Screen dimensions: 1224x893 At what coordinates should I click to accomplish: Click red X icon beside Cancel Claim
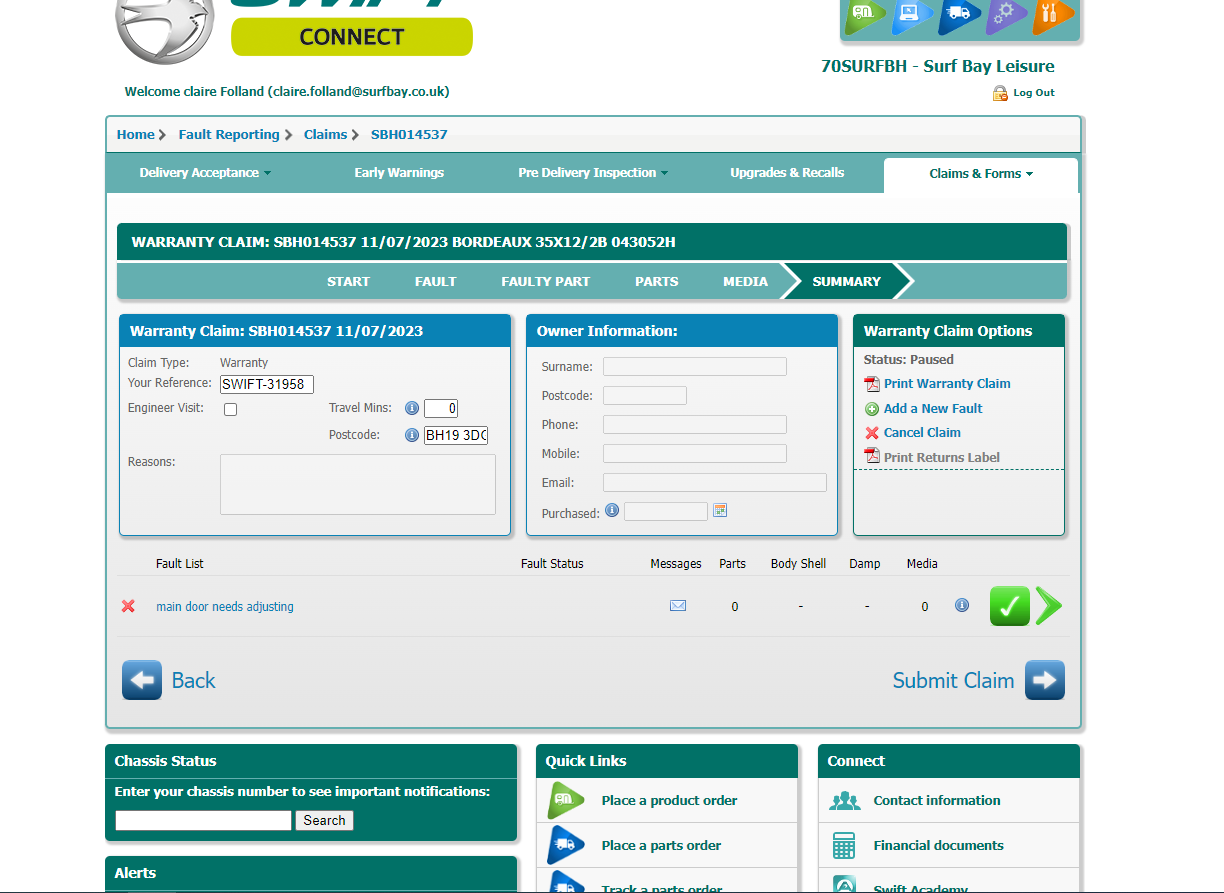point(872,433)
